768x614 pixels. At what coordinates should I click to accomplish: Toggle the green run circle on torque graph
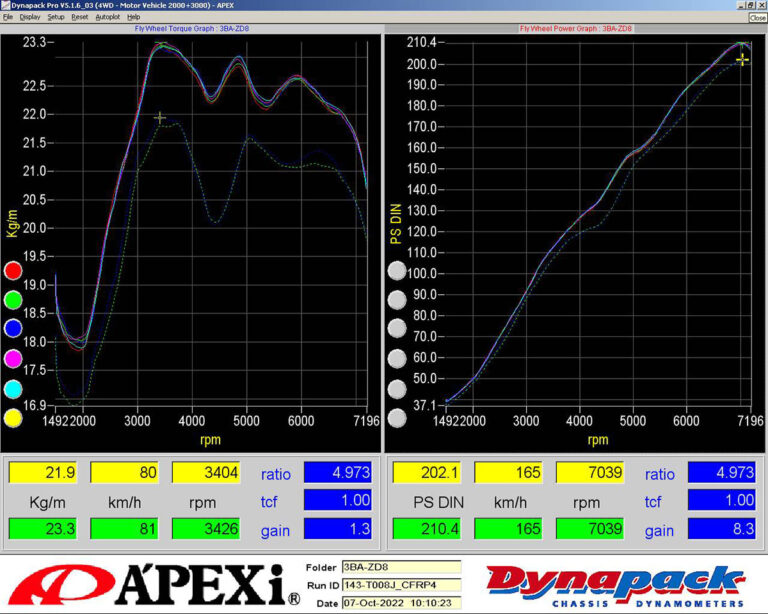click(x=14, y=299)
